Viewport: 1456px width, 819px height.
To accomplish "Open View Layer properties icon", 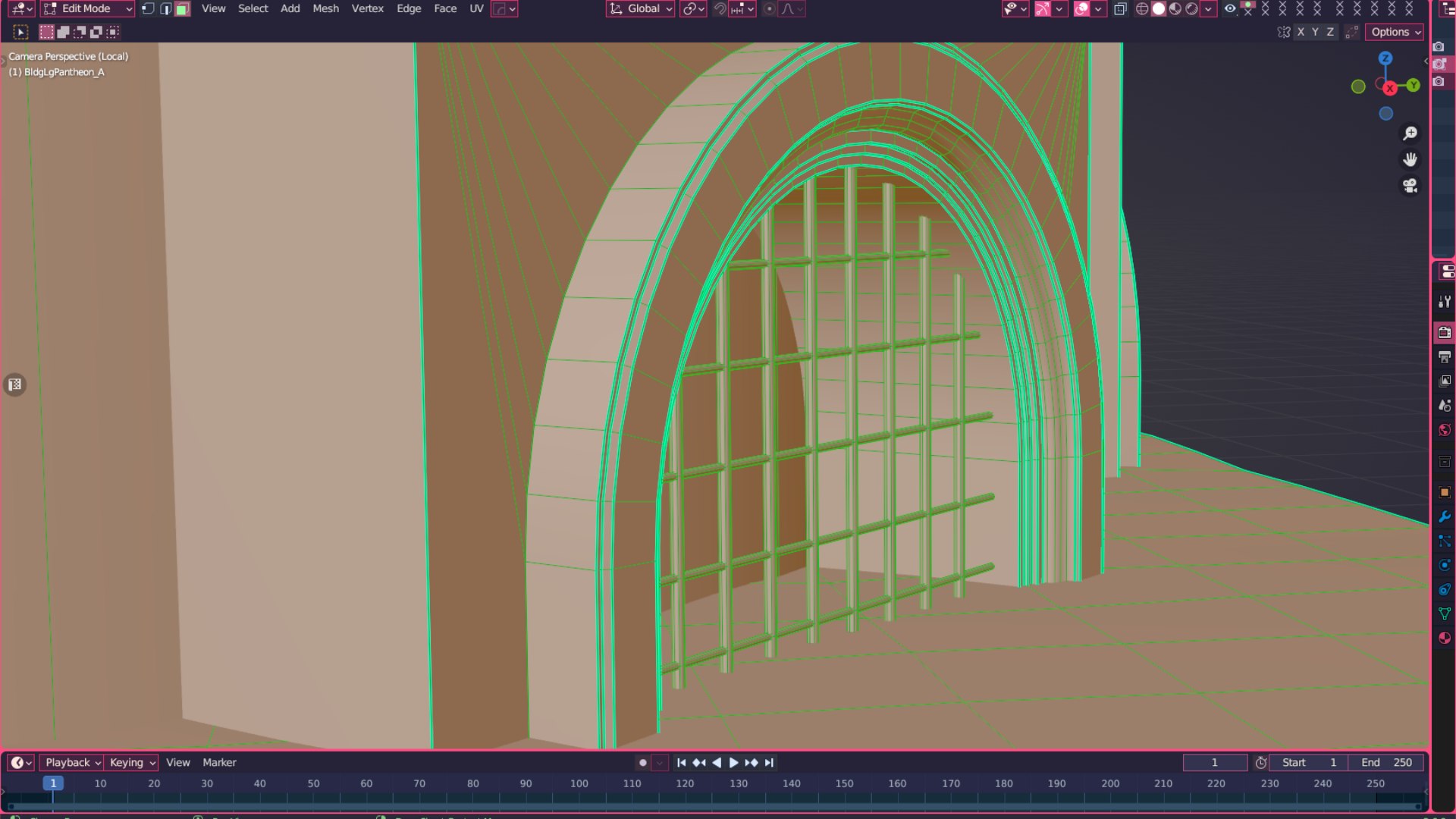I will (x=1445, y=381).
